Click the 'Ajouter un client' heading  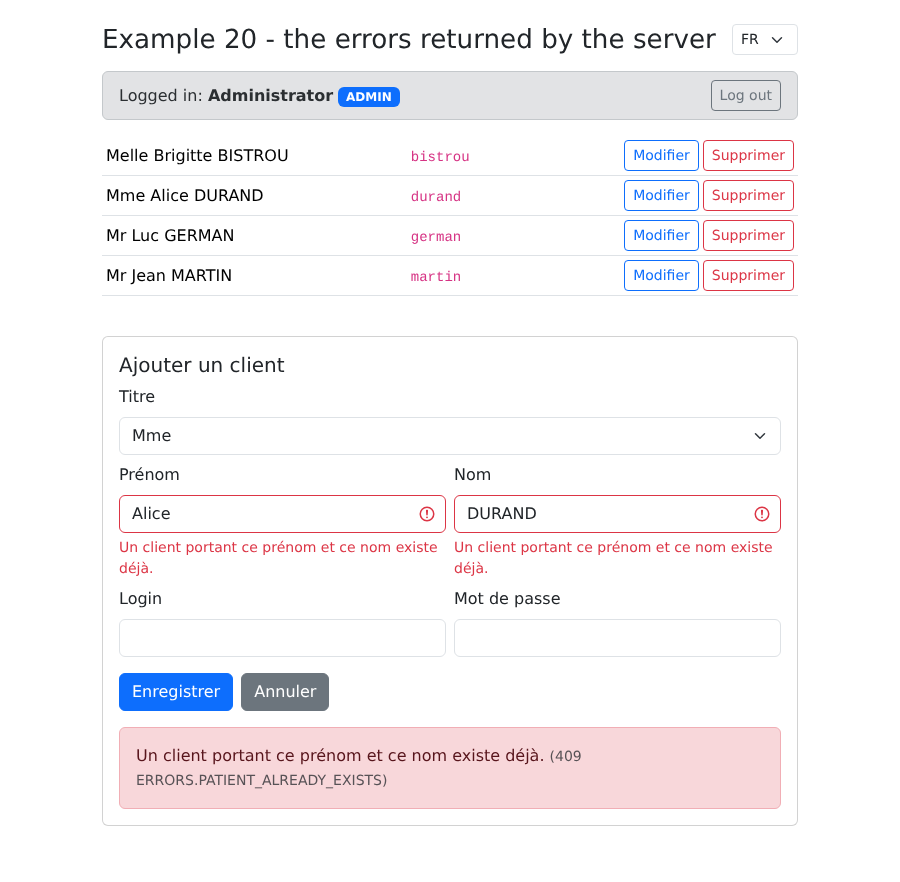pyautogui.click(x=201, y=366)
